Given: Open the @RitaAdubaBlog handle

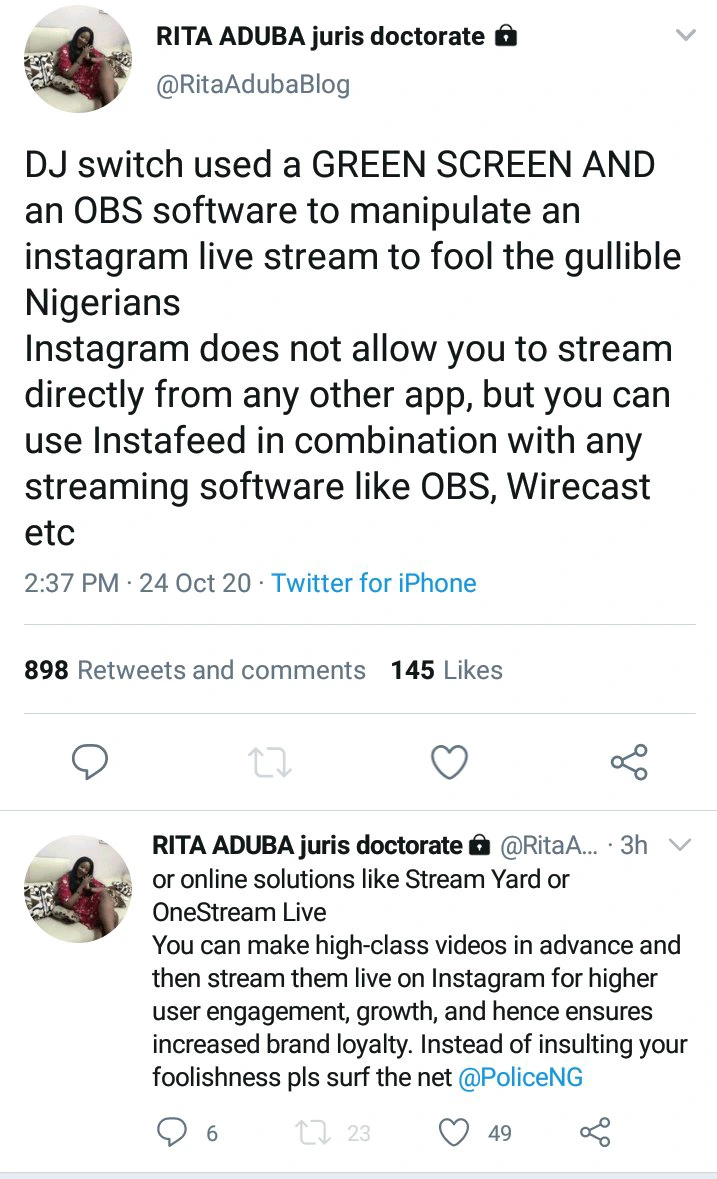Looking at the screenshot, I should point(253,85).
